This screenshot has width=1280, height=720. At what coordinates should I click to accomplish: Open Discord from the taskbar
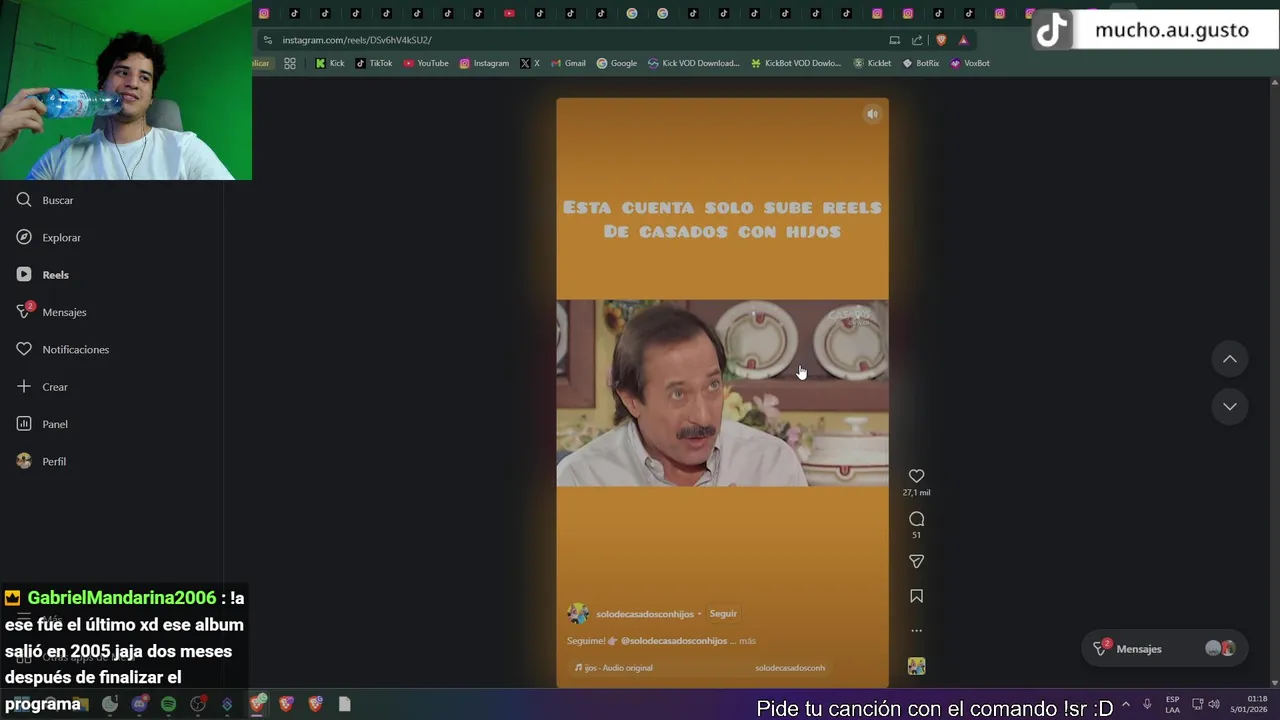pos(139,704)
